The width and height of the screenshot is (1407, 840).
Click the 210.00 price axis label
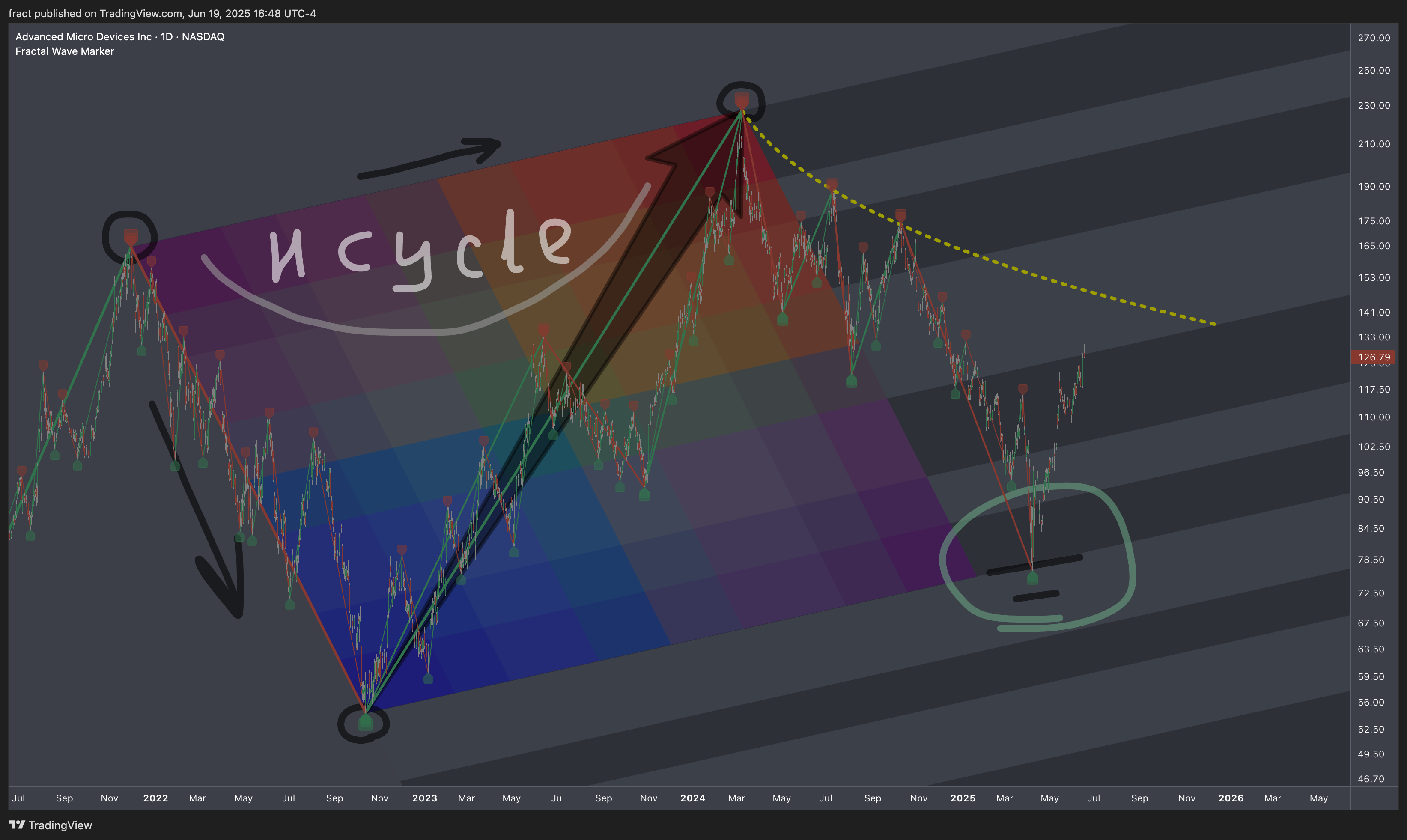pyautogui.click(x=1374, y=144)
